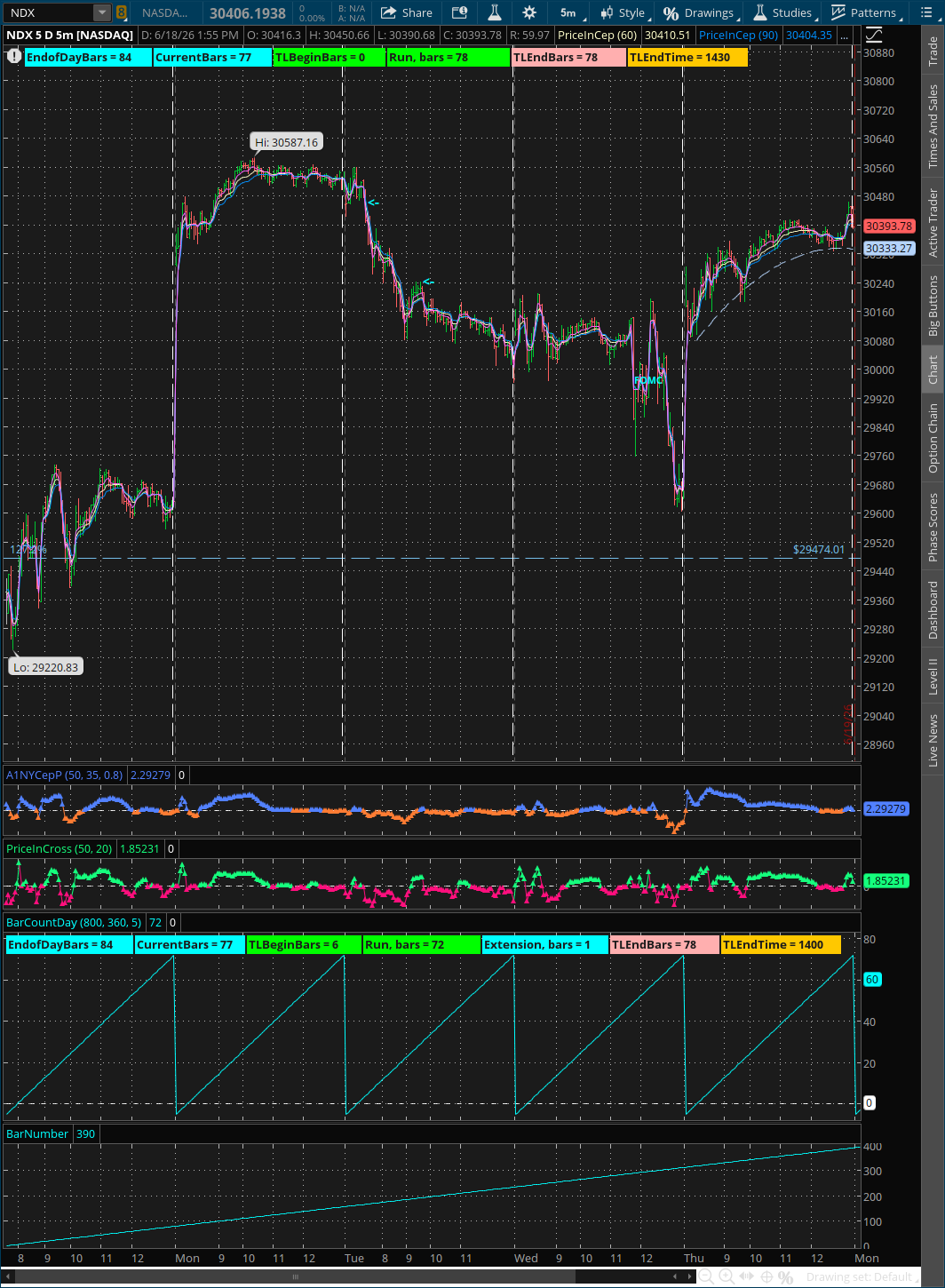Click the FOMC marker on the chart
This screenshot has width=945, height=1288.
pos(647,380)
